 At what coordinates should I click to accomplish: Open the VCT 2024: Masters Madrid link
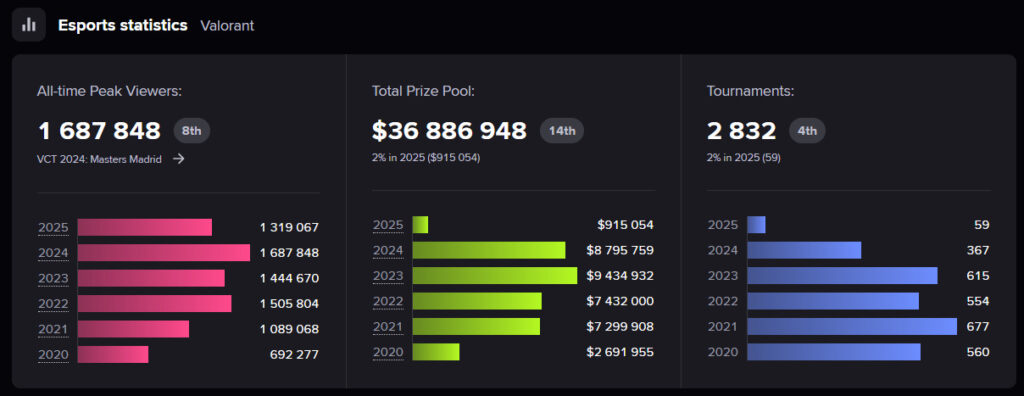[x=99, y=159]
